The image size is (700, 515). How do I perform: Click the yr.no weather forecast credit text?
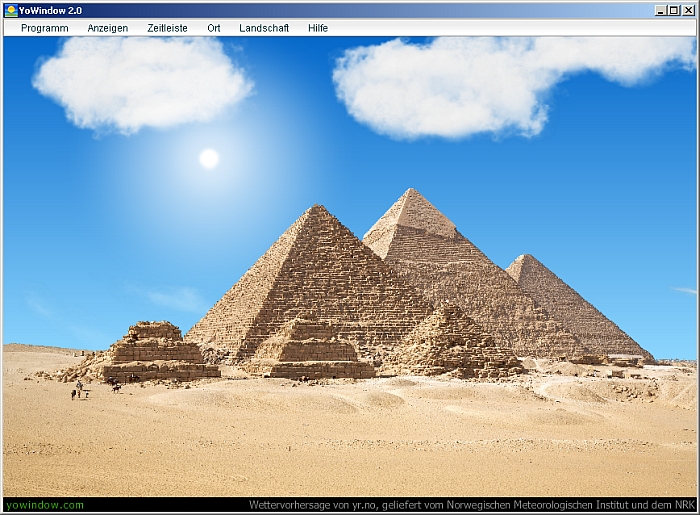pyautogui.click(x=472, y=505)
